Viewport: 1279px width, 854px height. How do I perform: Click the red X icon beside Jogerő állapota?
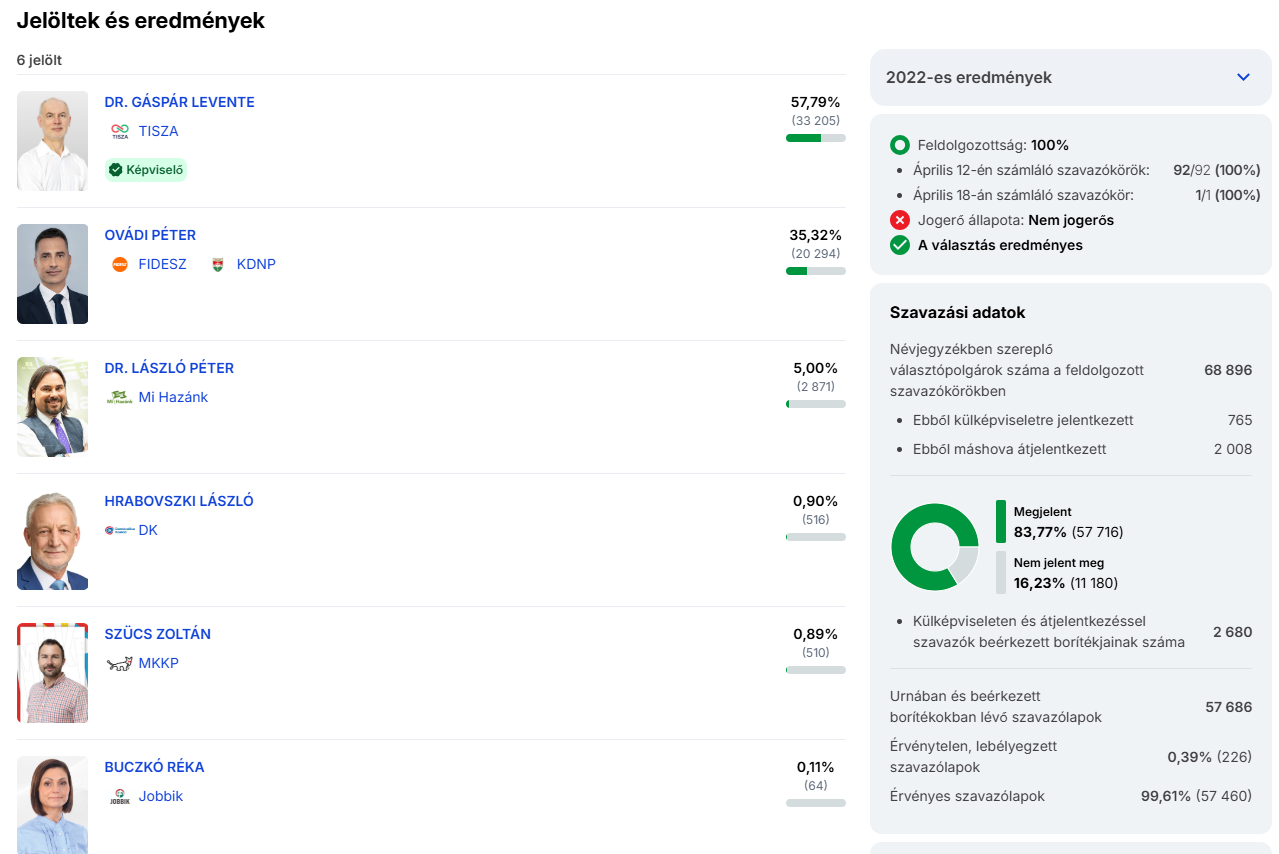click(900, 220)
